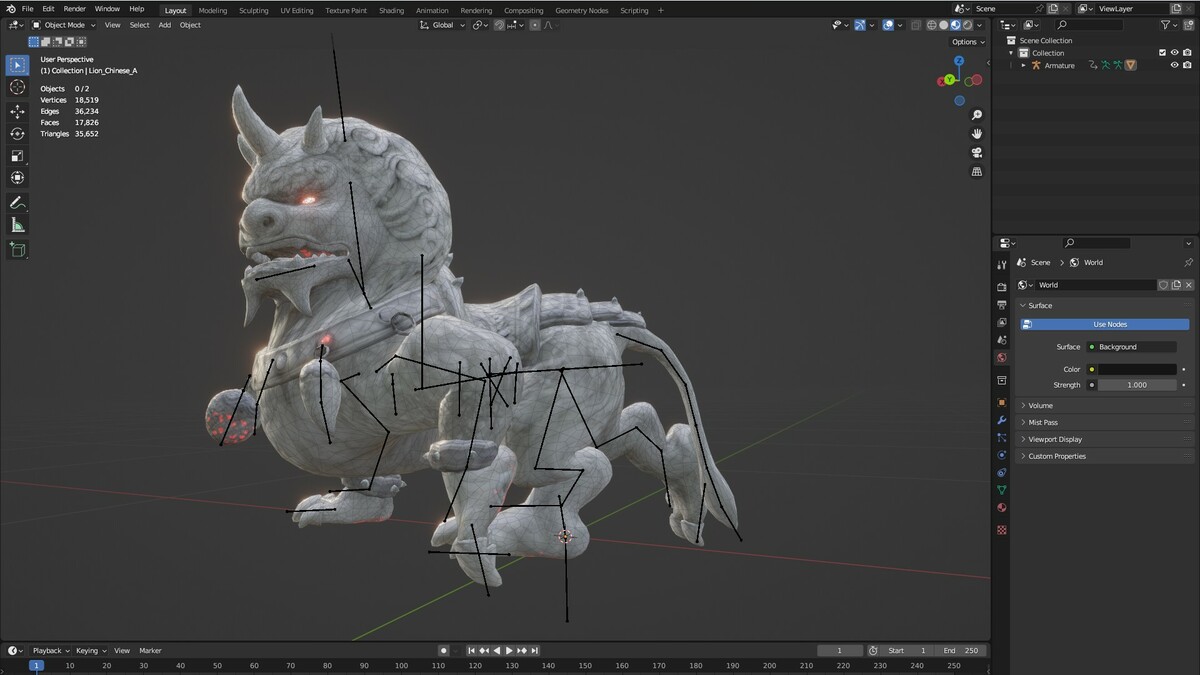Toggle viewport overlays button
Screen dimensions: 1200x675
888,25
